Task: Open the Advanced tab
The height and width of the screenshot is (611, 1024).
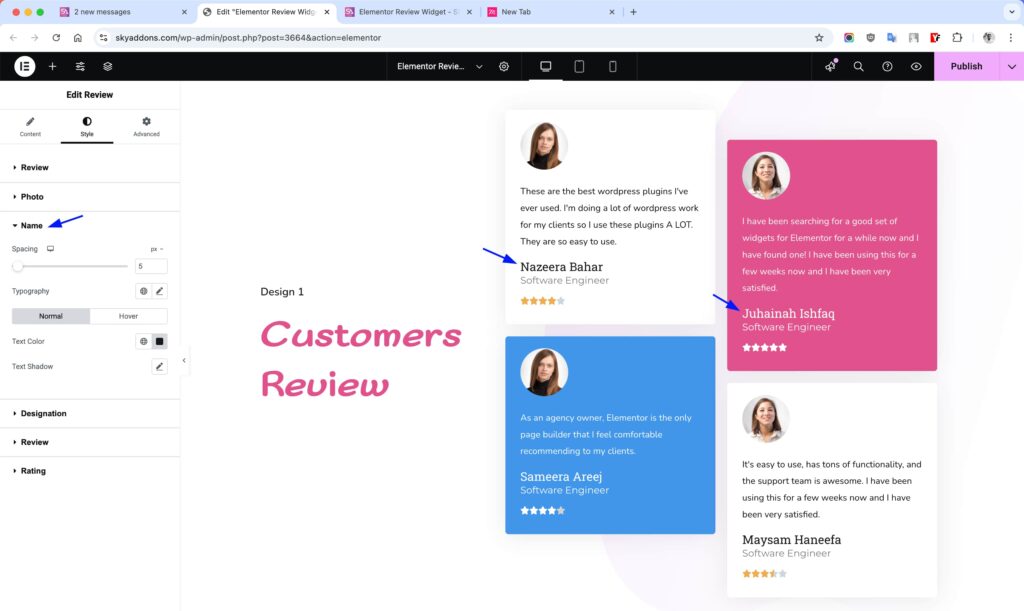Action: coord(146,127)
